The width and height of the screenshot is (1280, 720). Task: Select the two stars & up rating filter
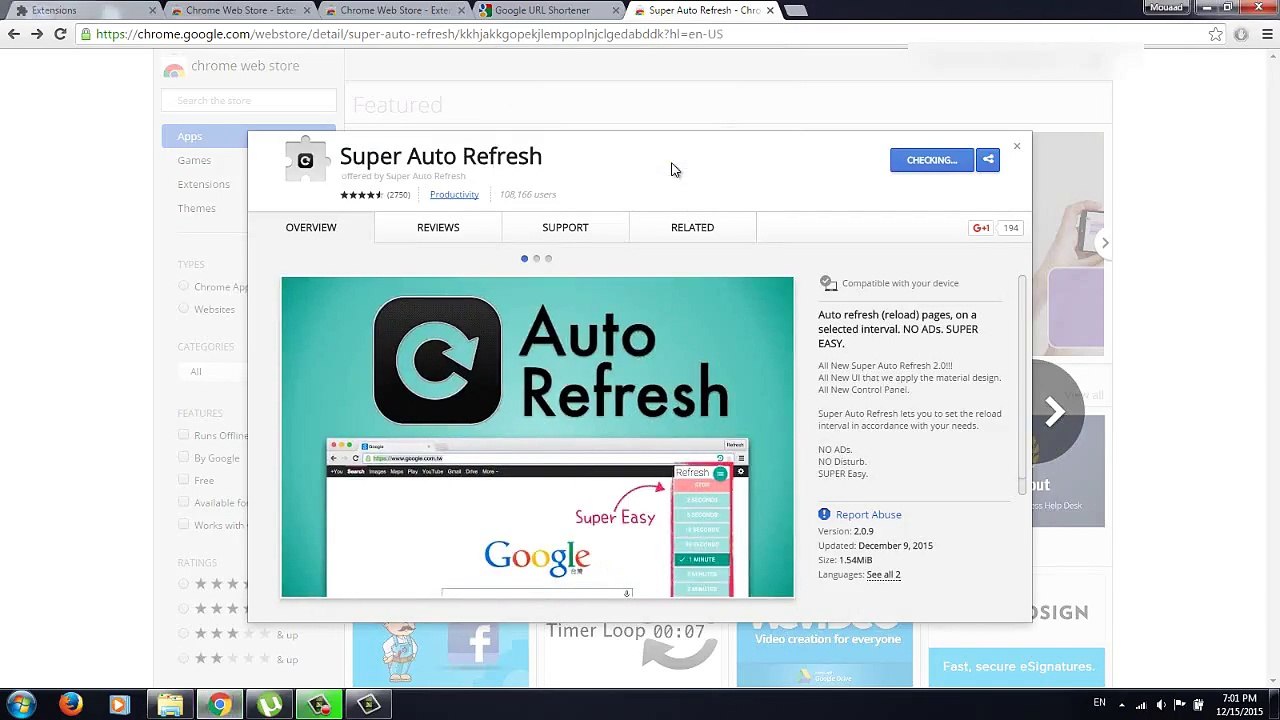point(183,659)
